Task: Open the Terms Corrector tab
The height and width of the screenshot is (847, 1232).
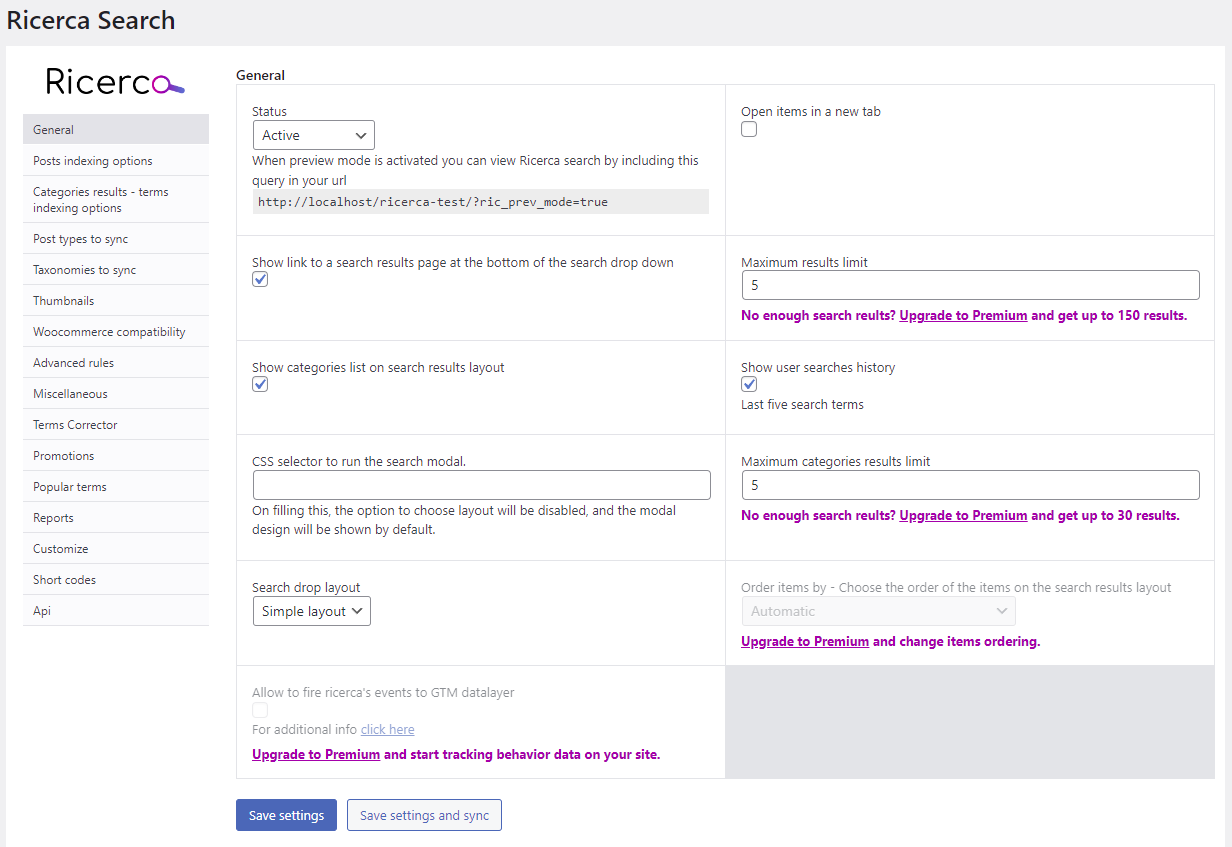Action: tap(75, 425)
